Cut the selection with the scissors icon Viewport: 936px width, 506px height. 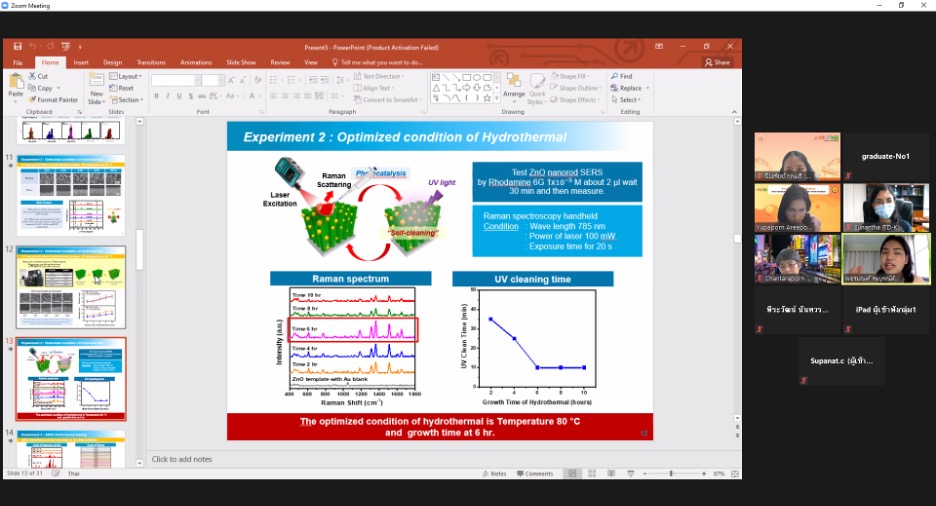[38, 76]
